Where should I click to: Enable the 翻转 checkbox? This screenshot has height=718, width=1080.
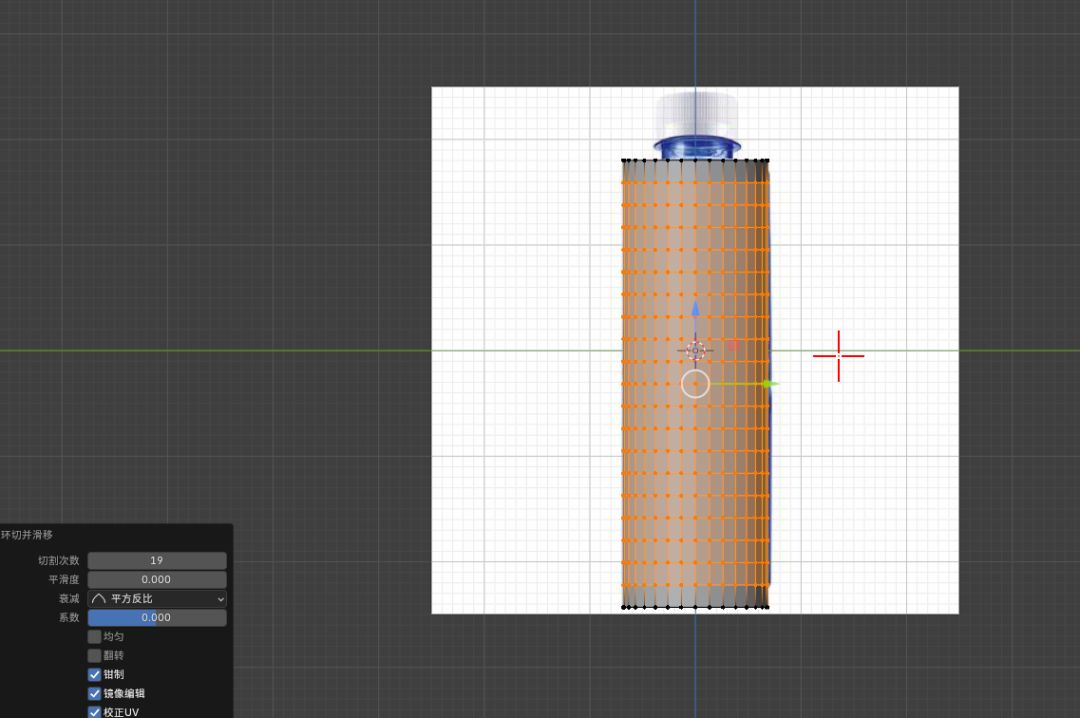coord(95,656)
